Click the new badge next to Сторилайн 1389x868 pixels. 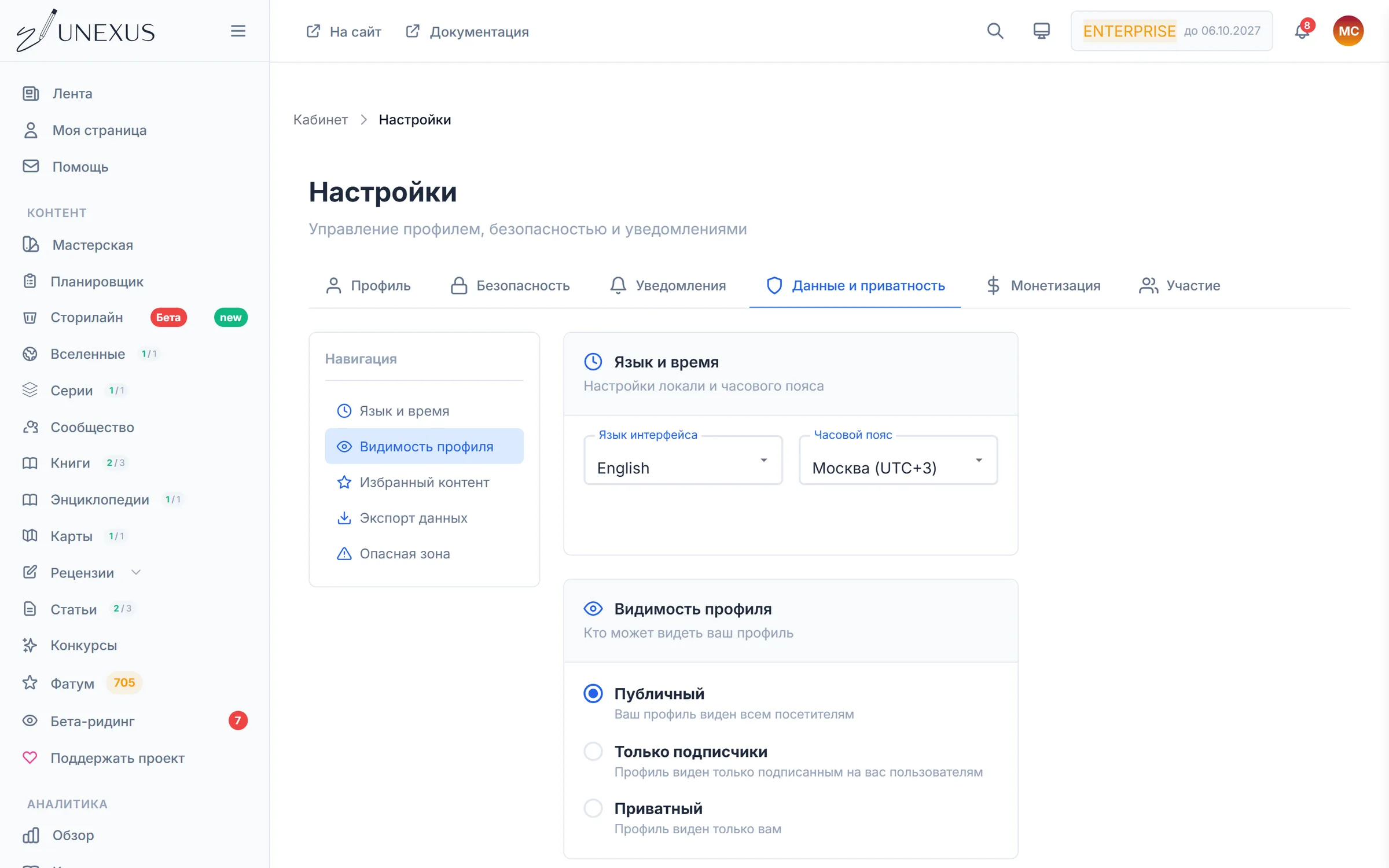(230, 317)
